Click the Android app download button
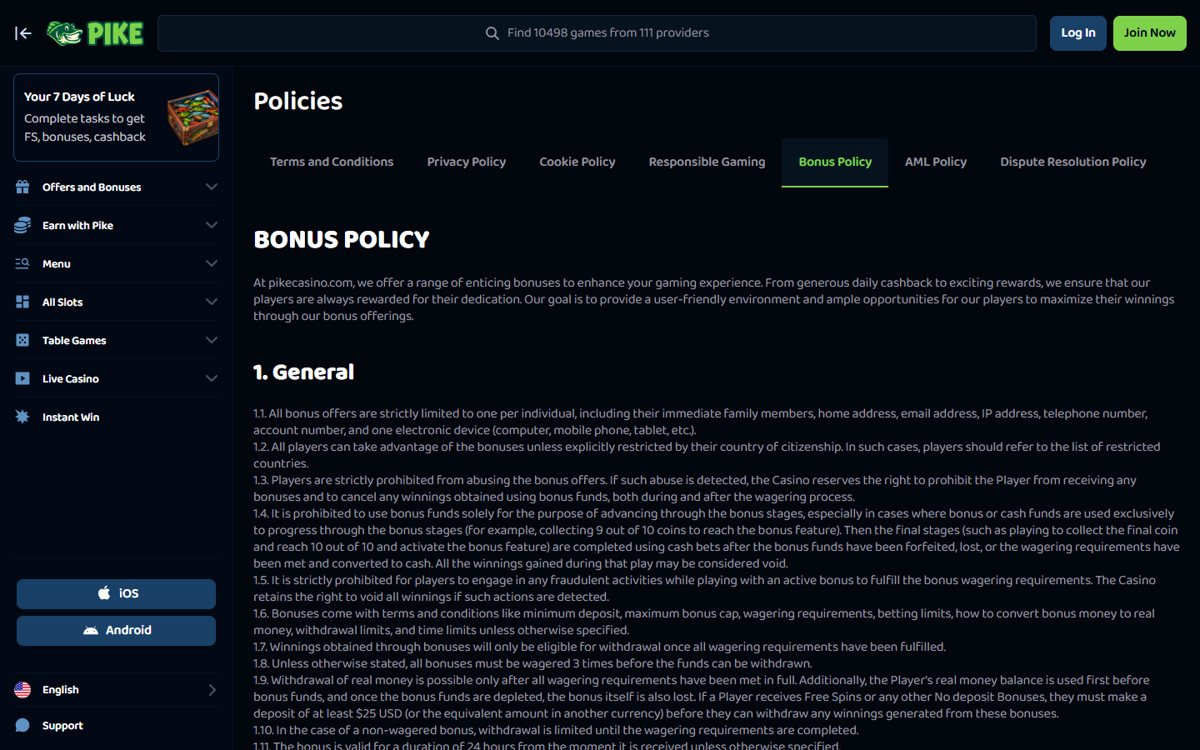This screenshot has height=750, width=1200. [x=116, y=630]
